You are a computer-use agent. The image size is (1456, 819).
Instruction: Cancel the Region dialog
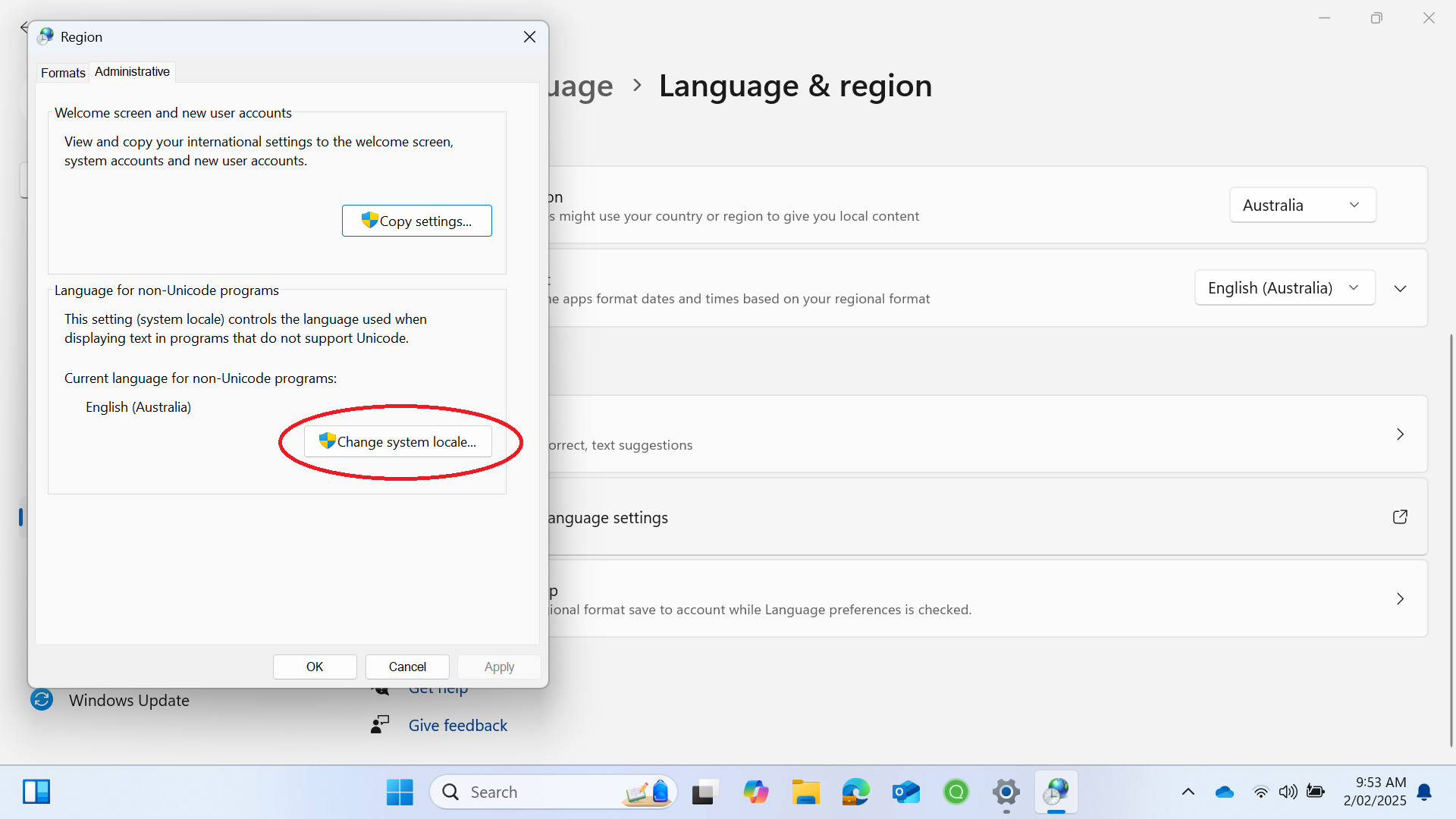(407, 667)
